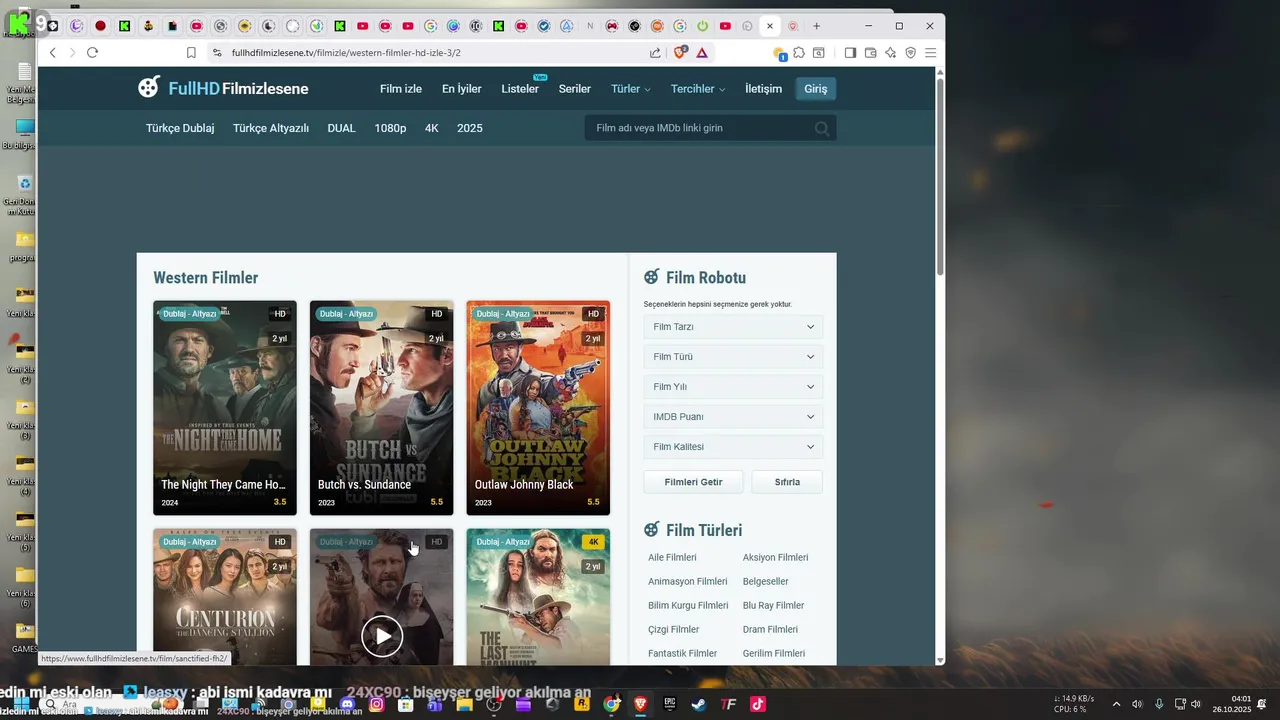Click the film name or IMDb link search field

pyautogui.click(x=700, y=128)
